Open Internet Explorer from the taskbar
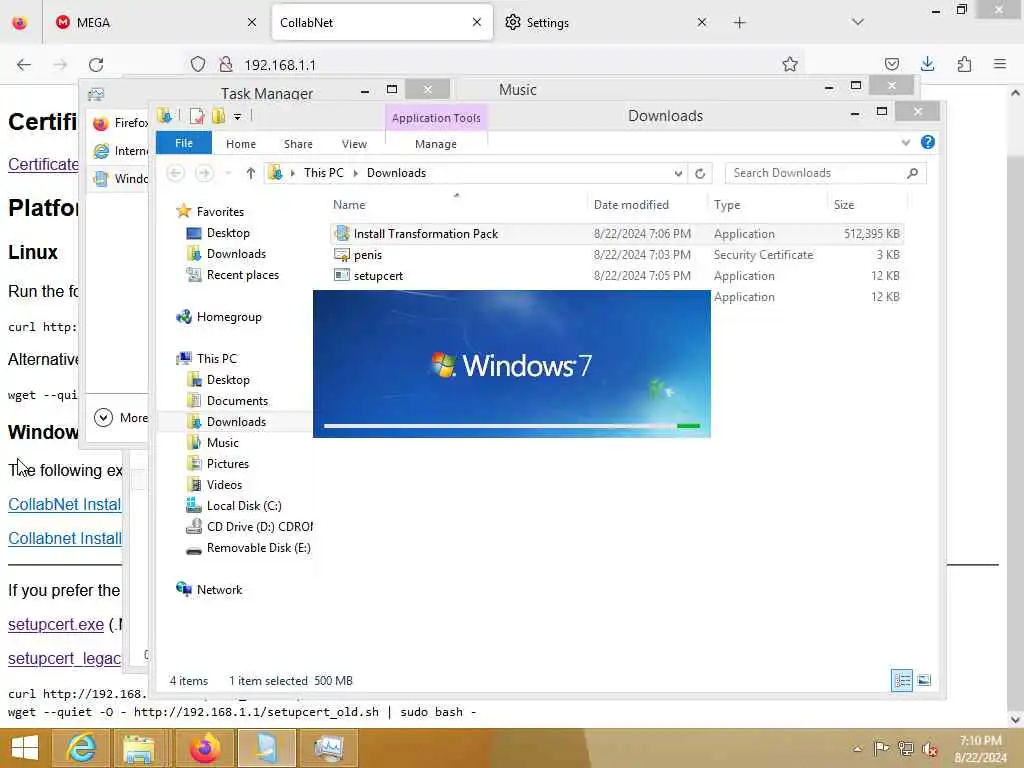1024x768 pixels. (x=81, y=748)
